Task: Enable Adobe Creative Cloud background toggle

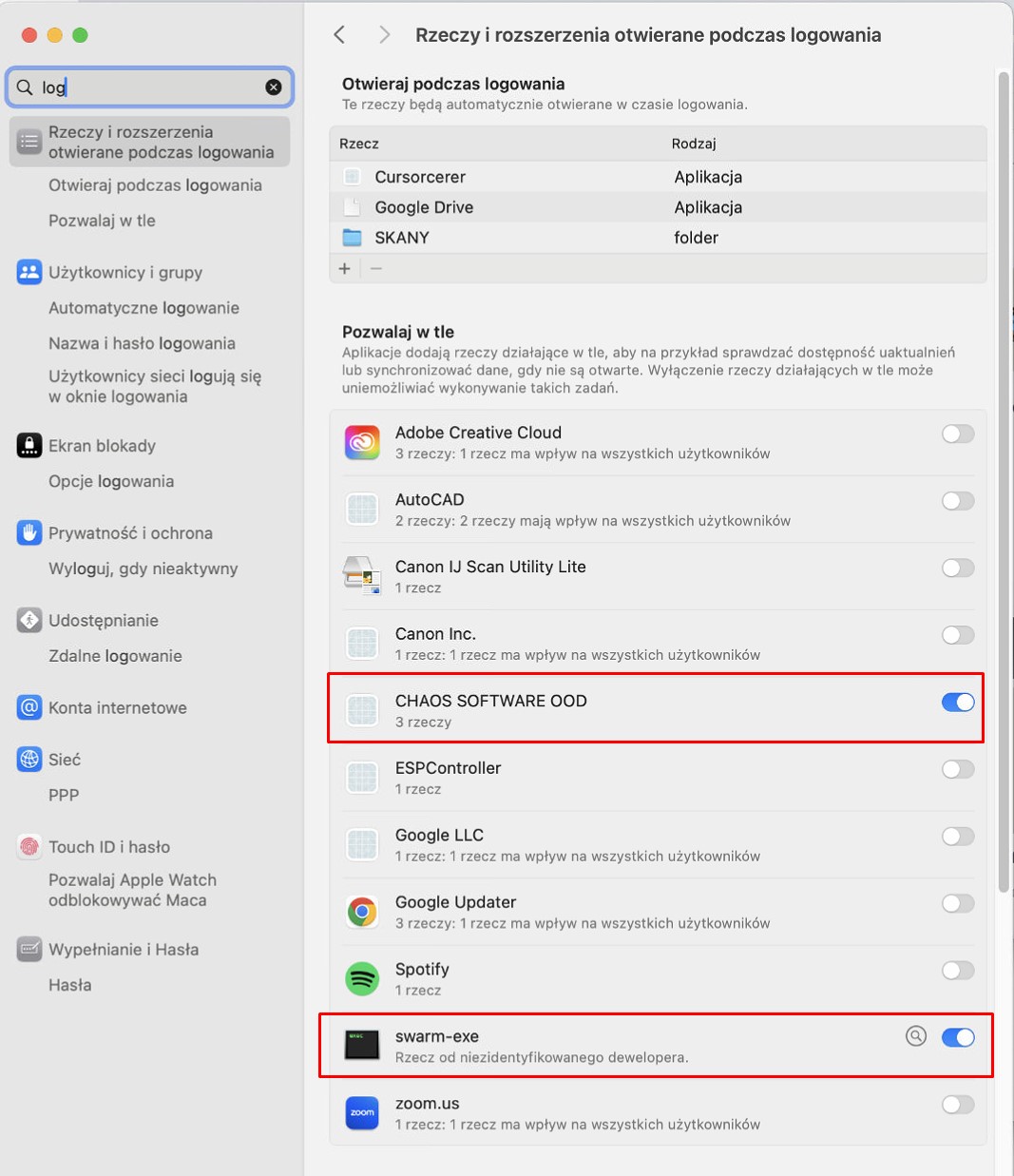Action: click(x=958, y=434)
